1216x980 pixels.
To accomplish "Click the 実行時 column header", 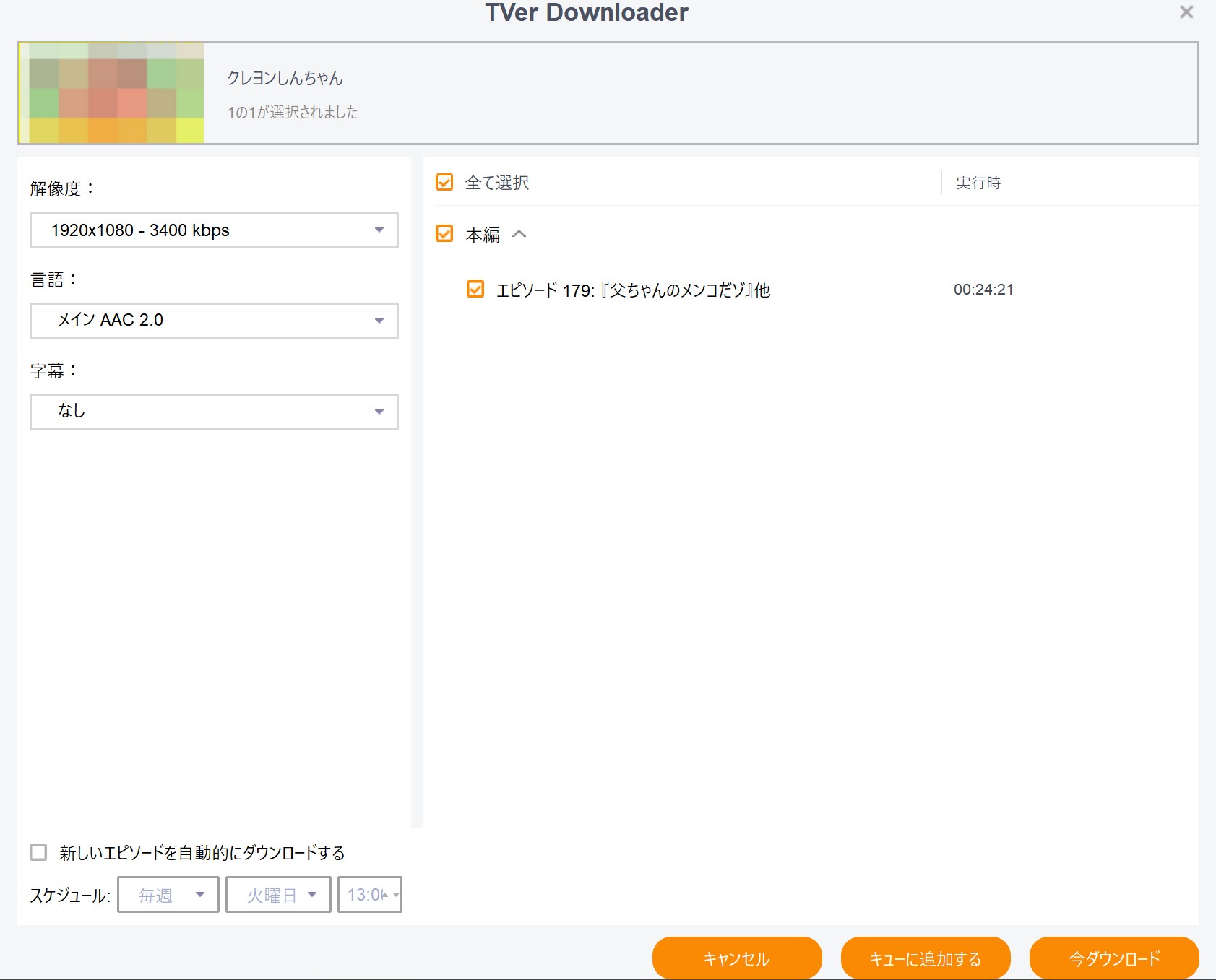I will pyautogui.click(x=978, y=183).
